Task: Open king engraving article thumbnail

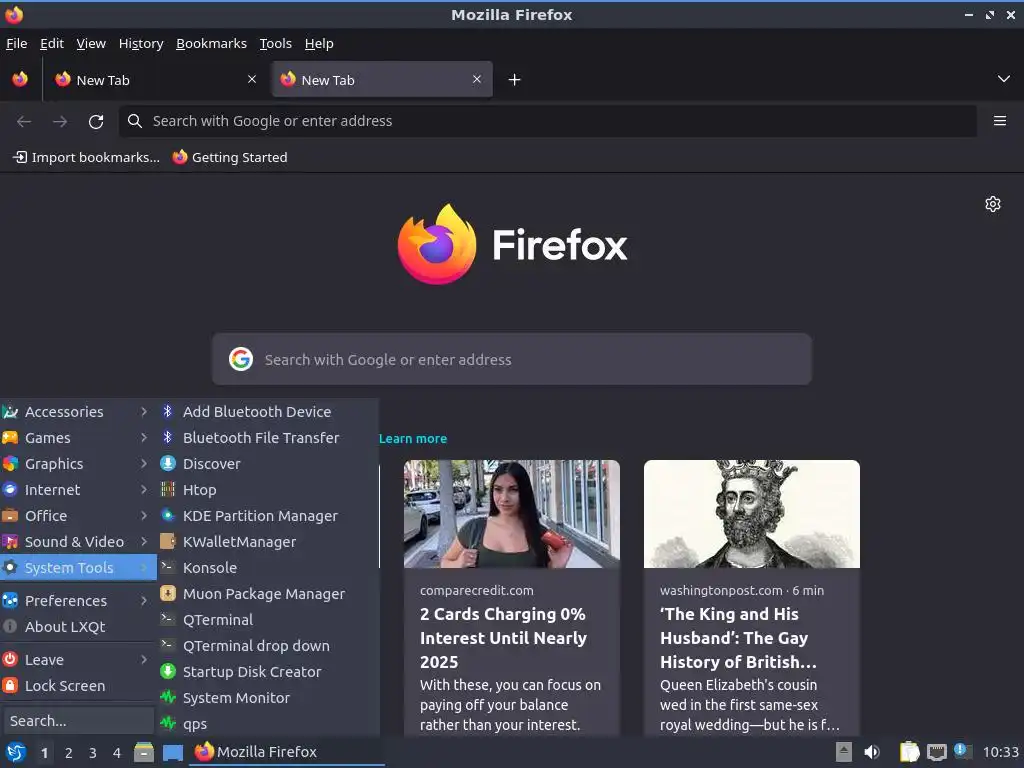Action: click(752, 514)
